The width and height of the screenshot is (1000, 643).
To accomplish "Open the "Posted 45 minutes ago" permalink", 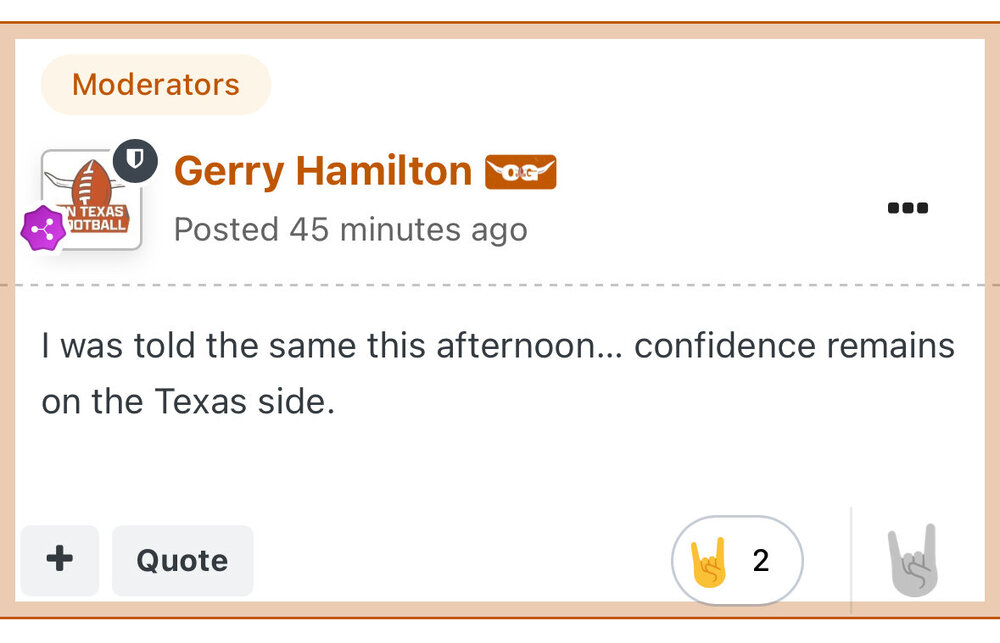I will (x=350, y=229).
